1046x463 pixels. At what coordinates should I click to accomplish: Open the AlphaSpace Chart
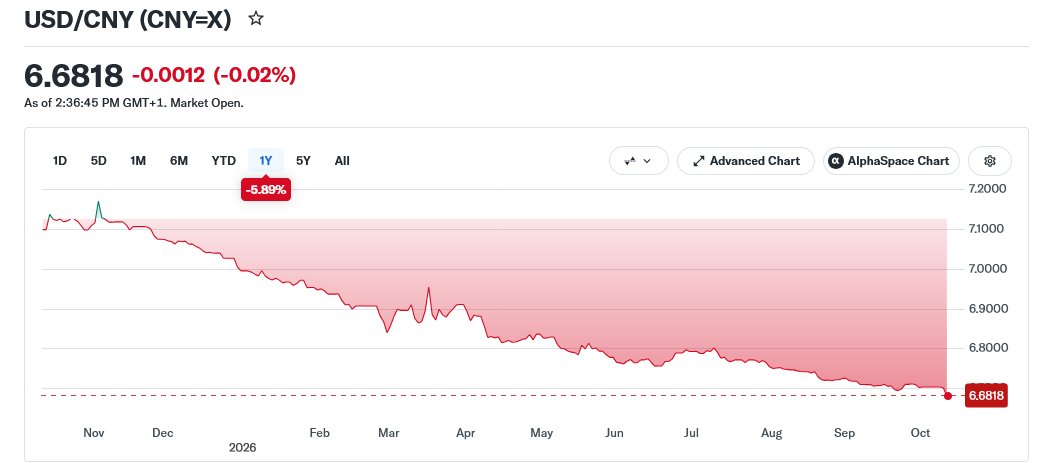coord(891,161)
